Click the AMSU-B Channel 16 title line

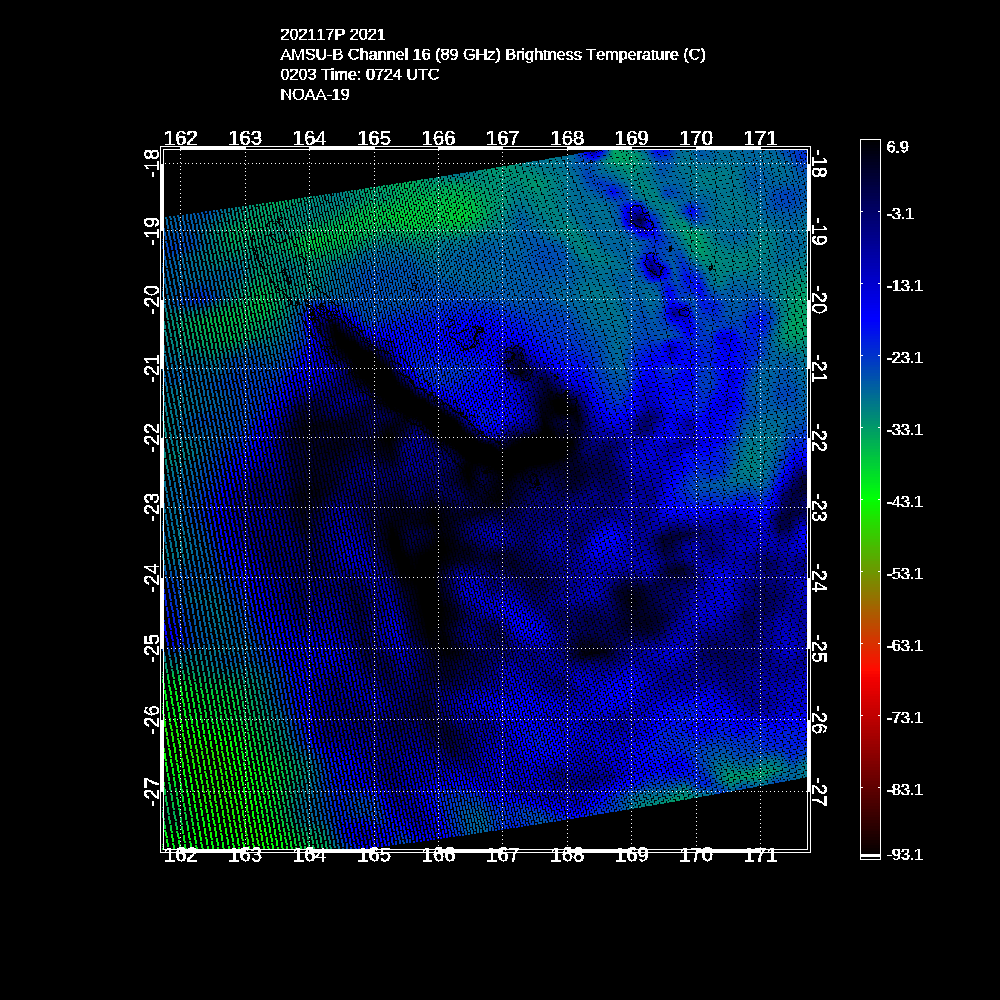pos(493,55)
